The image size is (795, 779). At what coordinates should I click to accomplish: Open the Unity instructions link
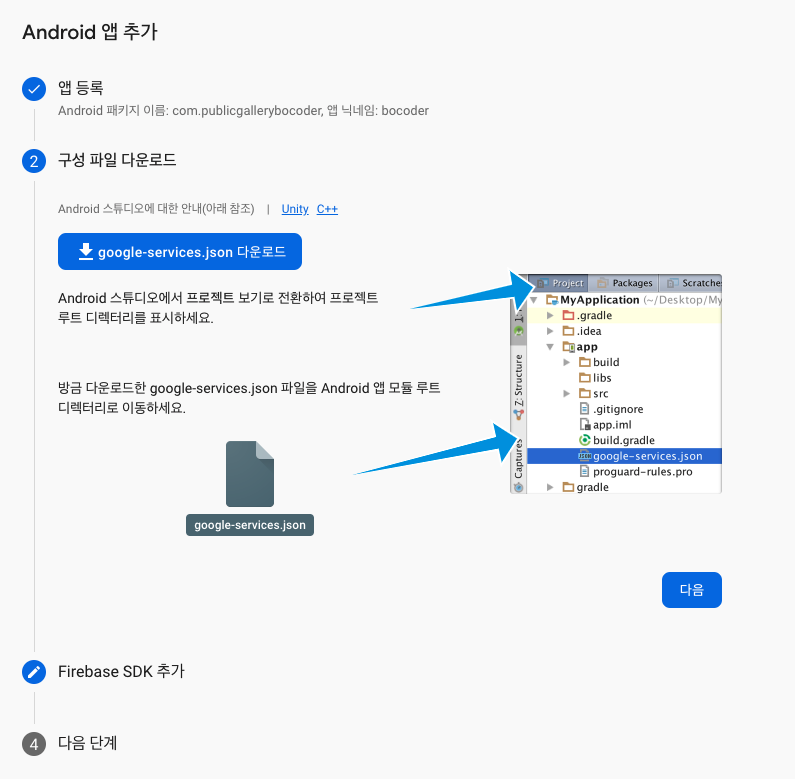click(295, 209)
